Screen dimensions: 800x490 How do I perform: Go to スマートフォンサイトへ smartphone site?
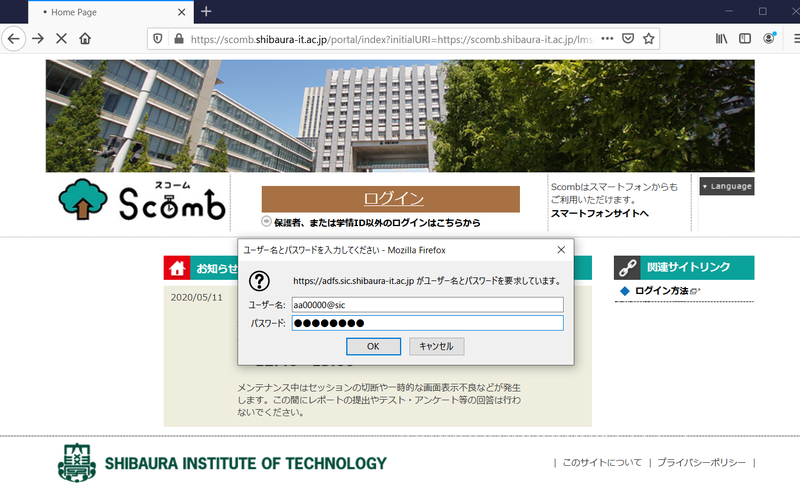599,213
